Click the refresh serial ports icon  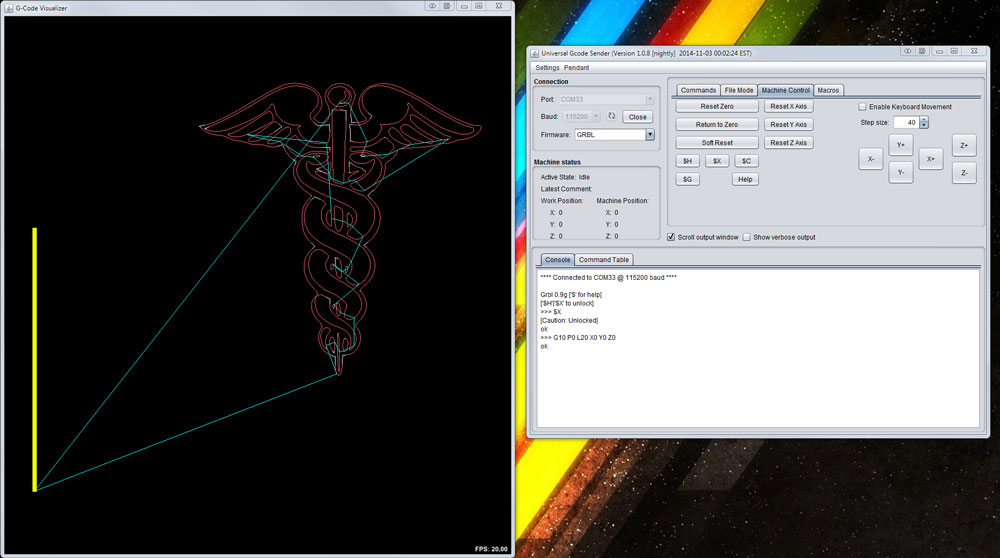[611, 116]
